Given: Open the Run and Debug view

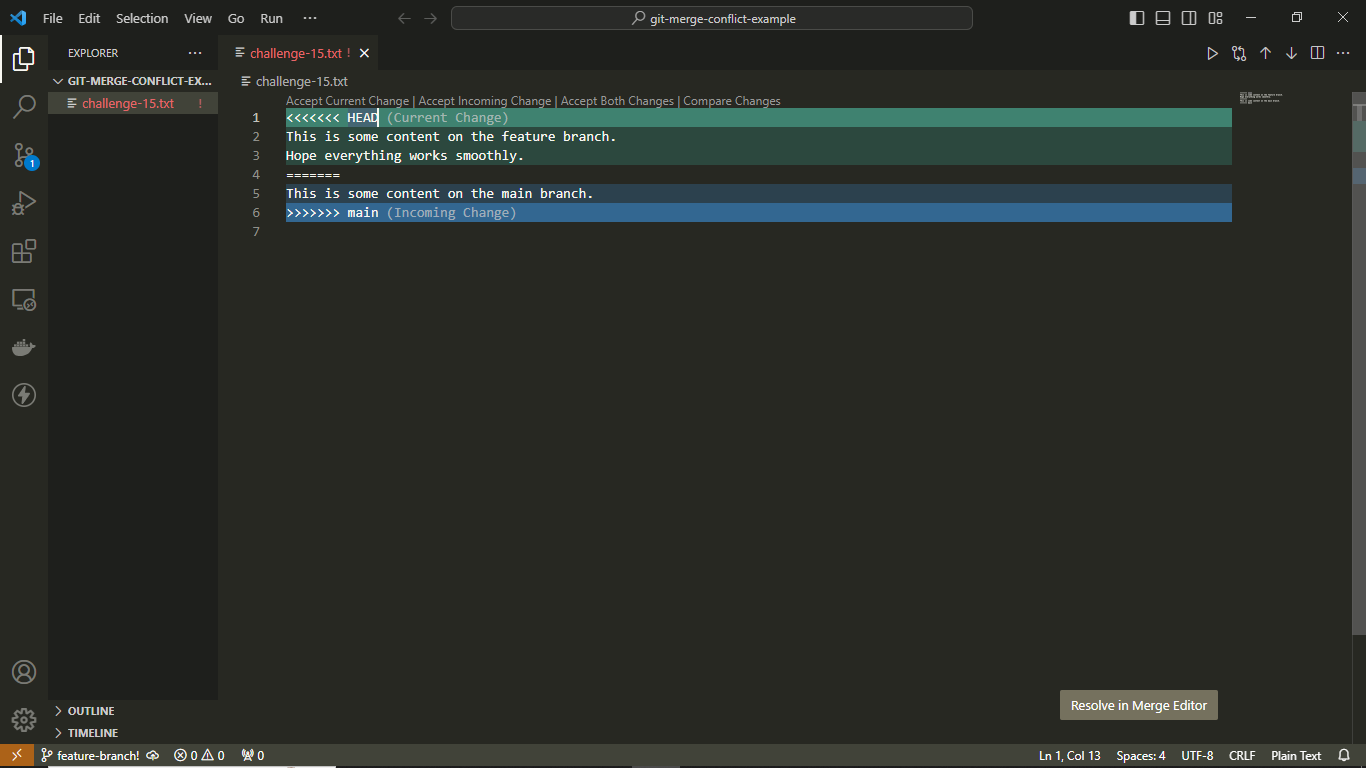Looking at the screenshot, I should [24, 203].
